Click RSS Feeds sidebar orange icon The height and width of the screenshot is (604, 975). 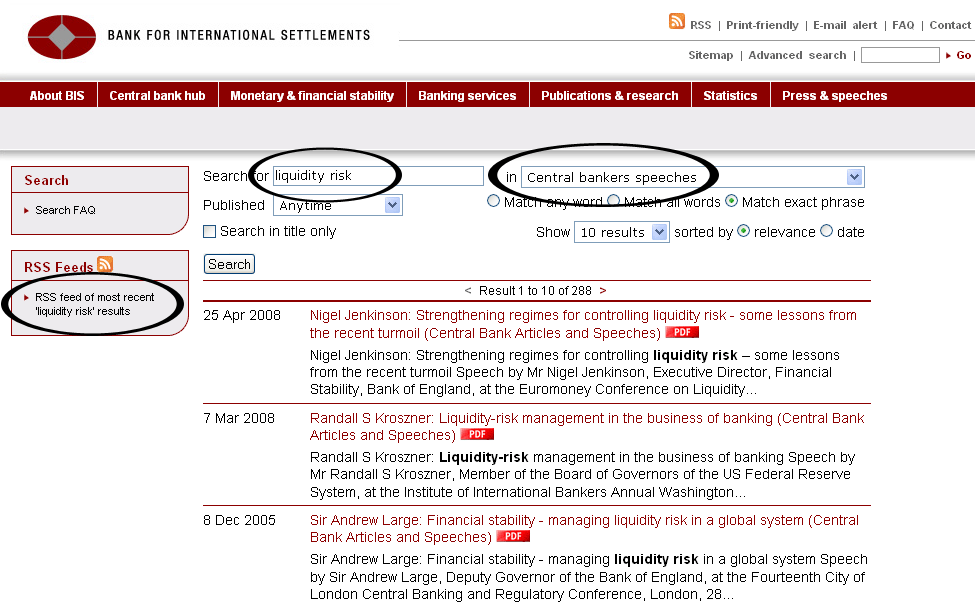[105, 265]
